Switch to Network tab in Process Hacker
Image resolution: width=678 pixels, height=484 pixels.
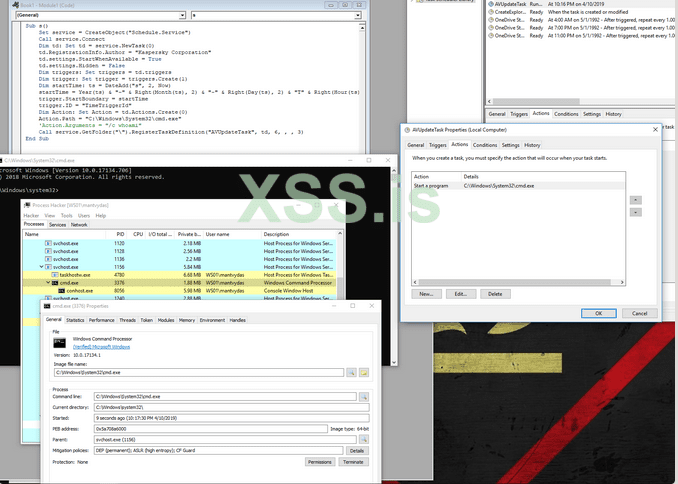tap(79, 224)
